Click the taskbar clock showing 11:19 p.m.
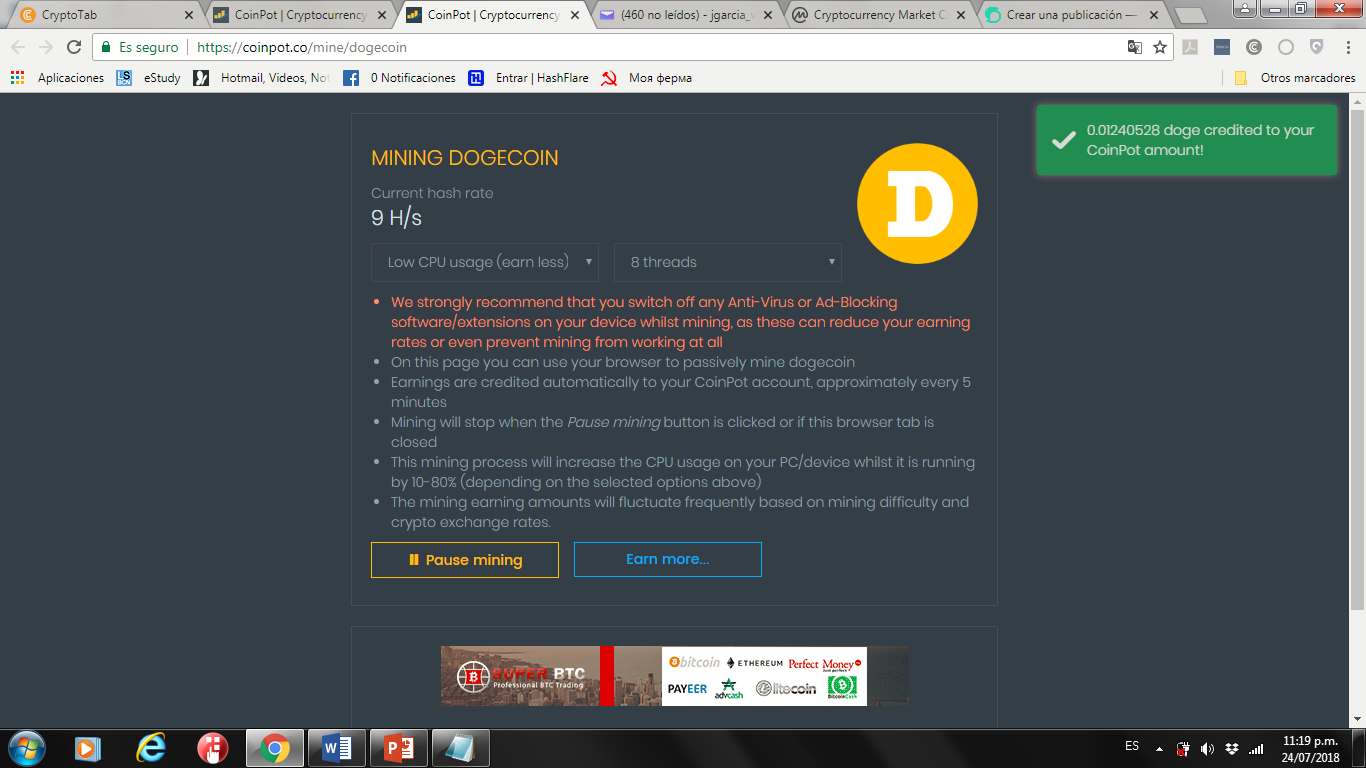This screenshot has width=1366, height=768. click(1311, 749)
